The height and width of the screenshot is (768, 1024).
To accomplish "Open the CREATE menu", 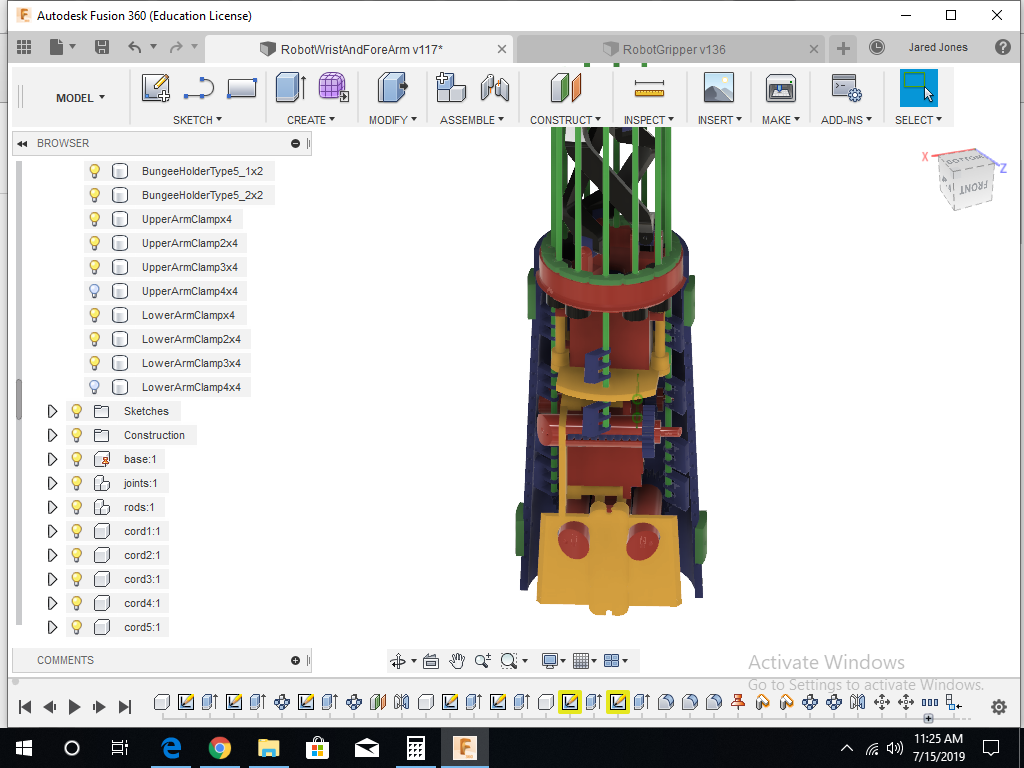I will click(x=311, y=120).
